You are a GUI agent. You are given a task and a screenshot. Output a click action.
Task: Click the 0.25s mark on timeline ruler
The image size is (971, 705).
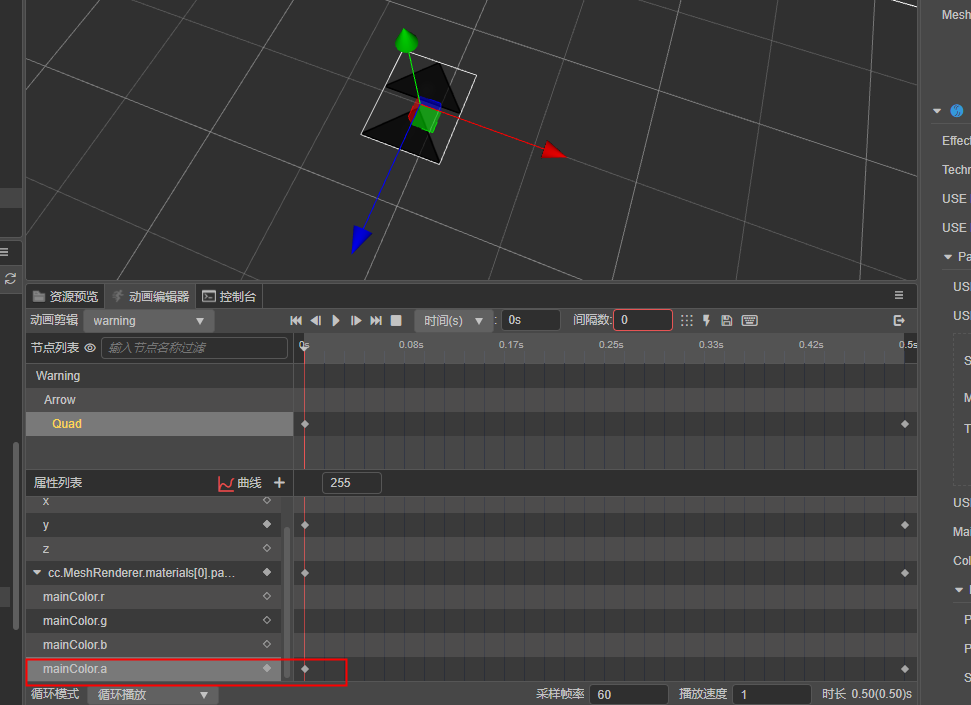(x=611, y=344)
